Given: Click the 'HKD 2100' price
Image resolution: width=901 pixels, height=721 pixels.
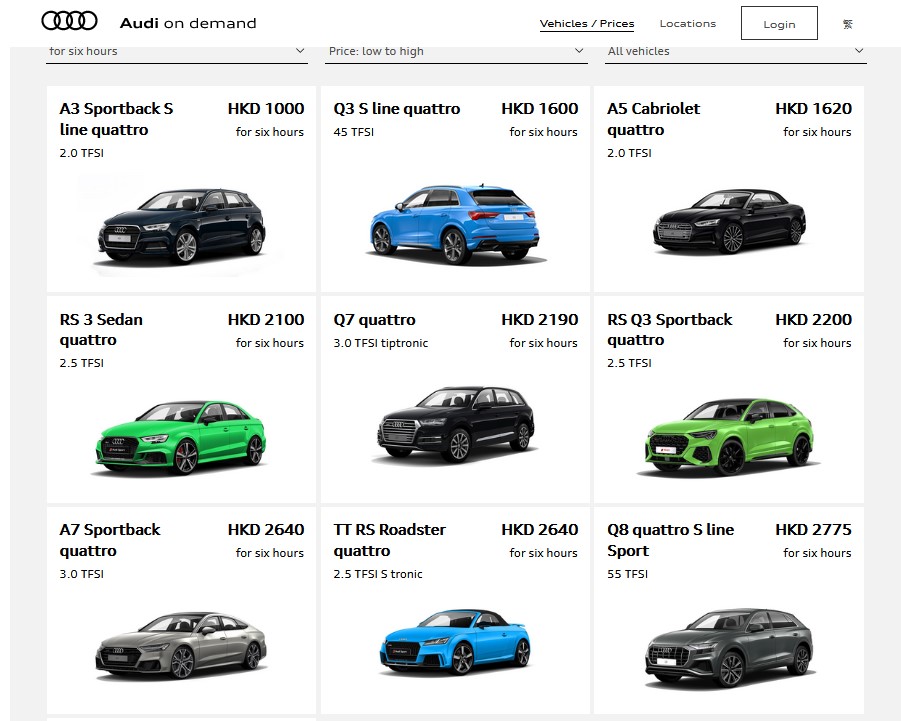Looking at the screenshot, I should click(x=266, y=319).
